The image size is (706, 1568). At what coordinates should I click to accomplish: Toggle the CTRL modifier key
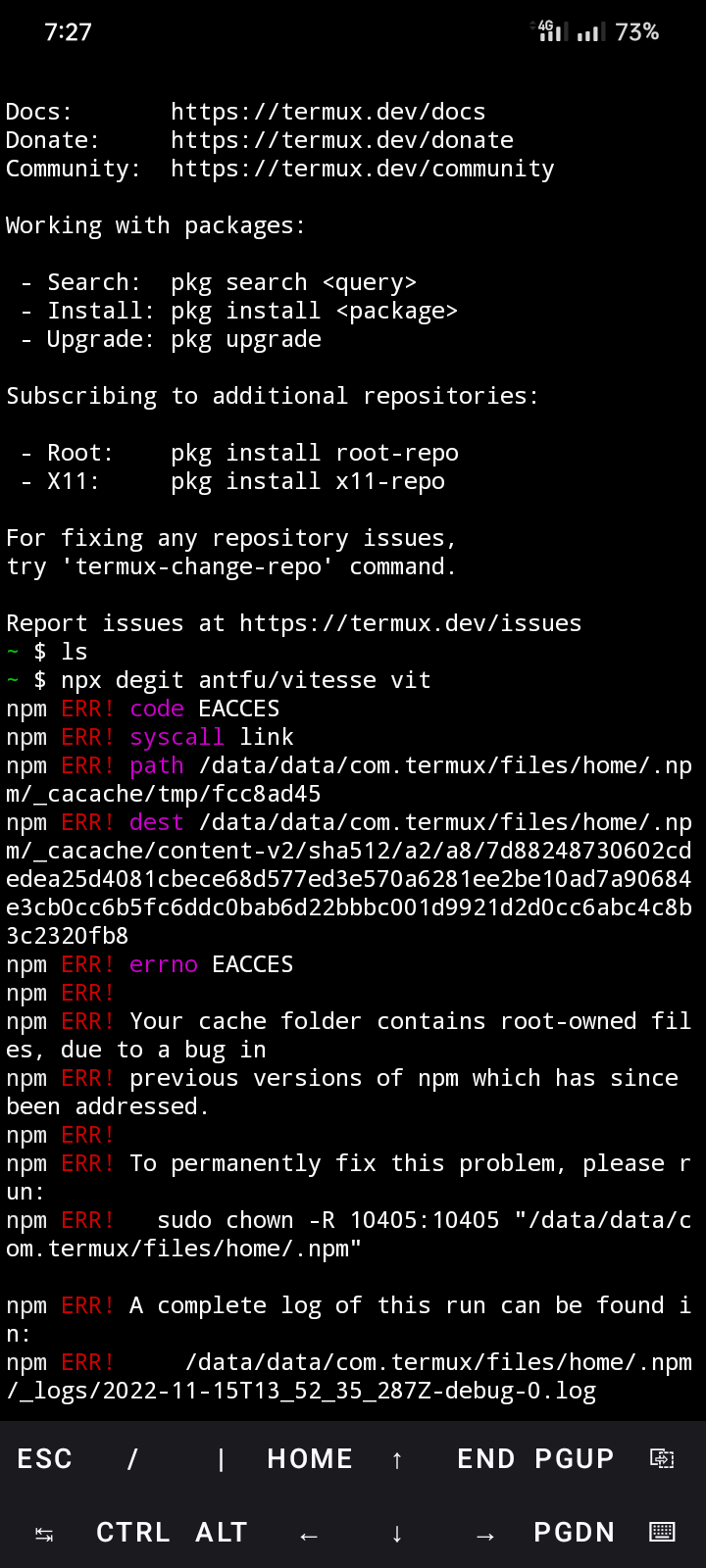click(x=132, y=1532)
